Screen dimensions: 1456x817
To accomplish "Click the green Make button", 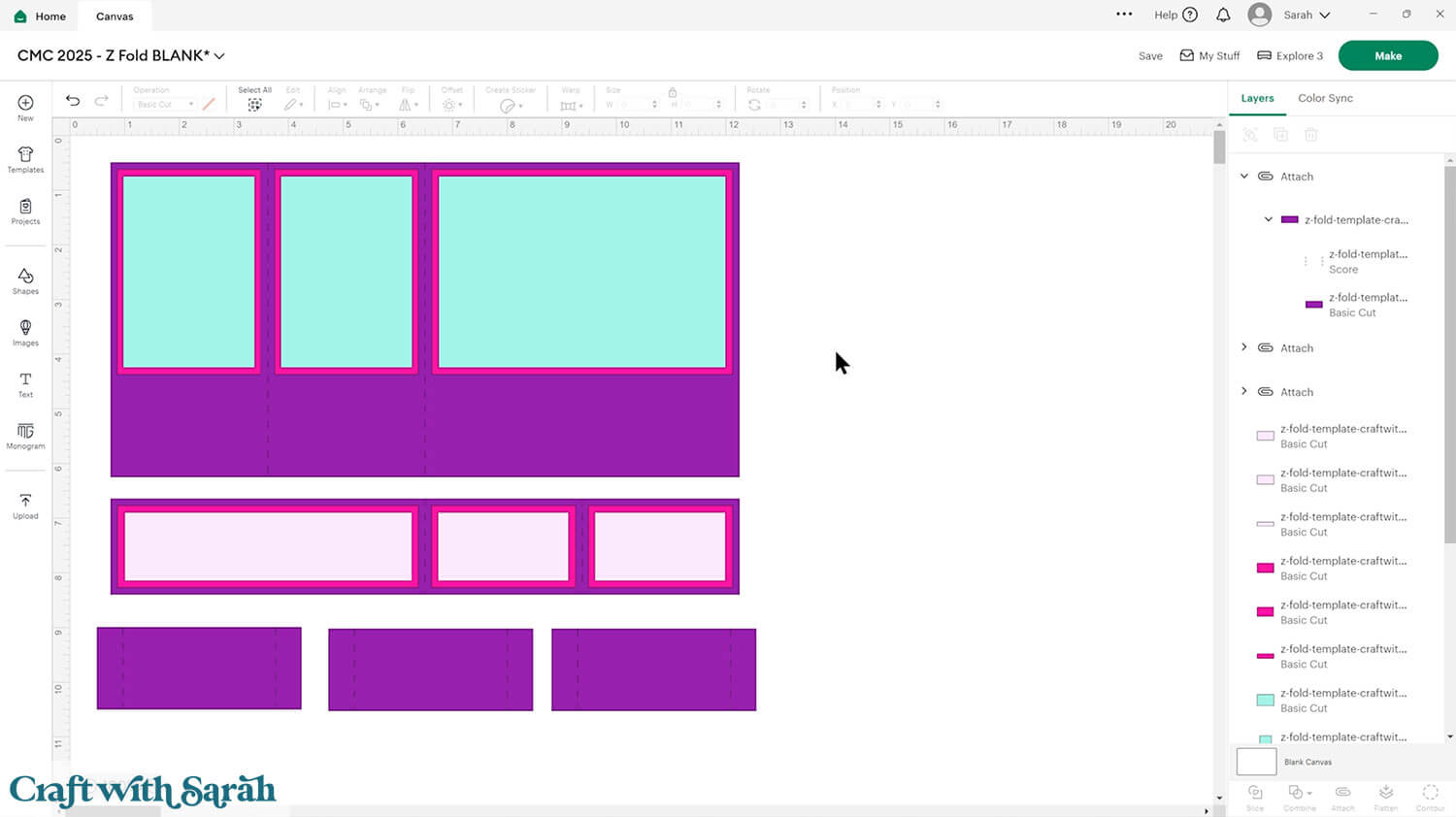I will (x=1388, y=55).
